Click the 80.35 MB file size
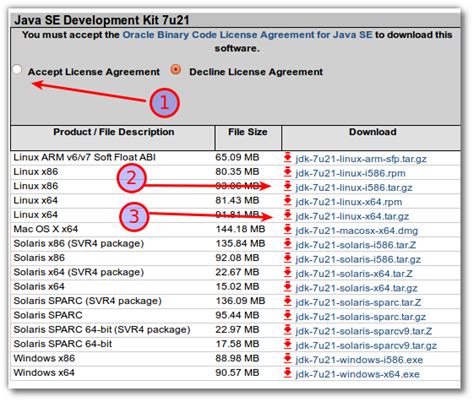This screenshot has width=474, height=402. tap(237, 171)
